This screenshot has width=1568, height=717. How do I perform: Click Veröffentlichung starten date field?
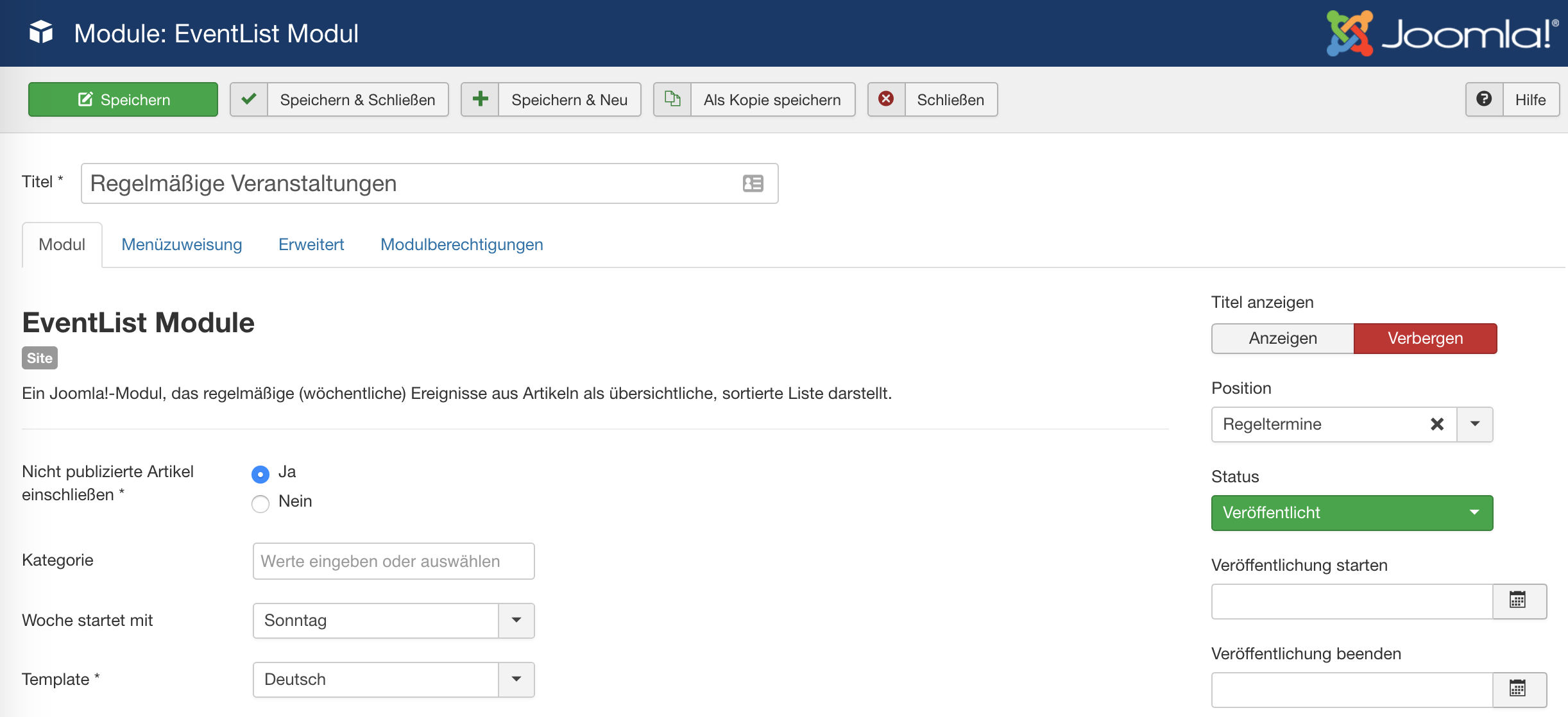coord(1352,601)
